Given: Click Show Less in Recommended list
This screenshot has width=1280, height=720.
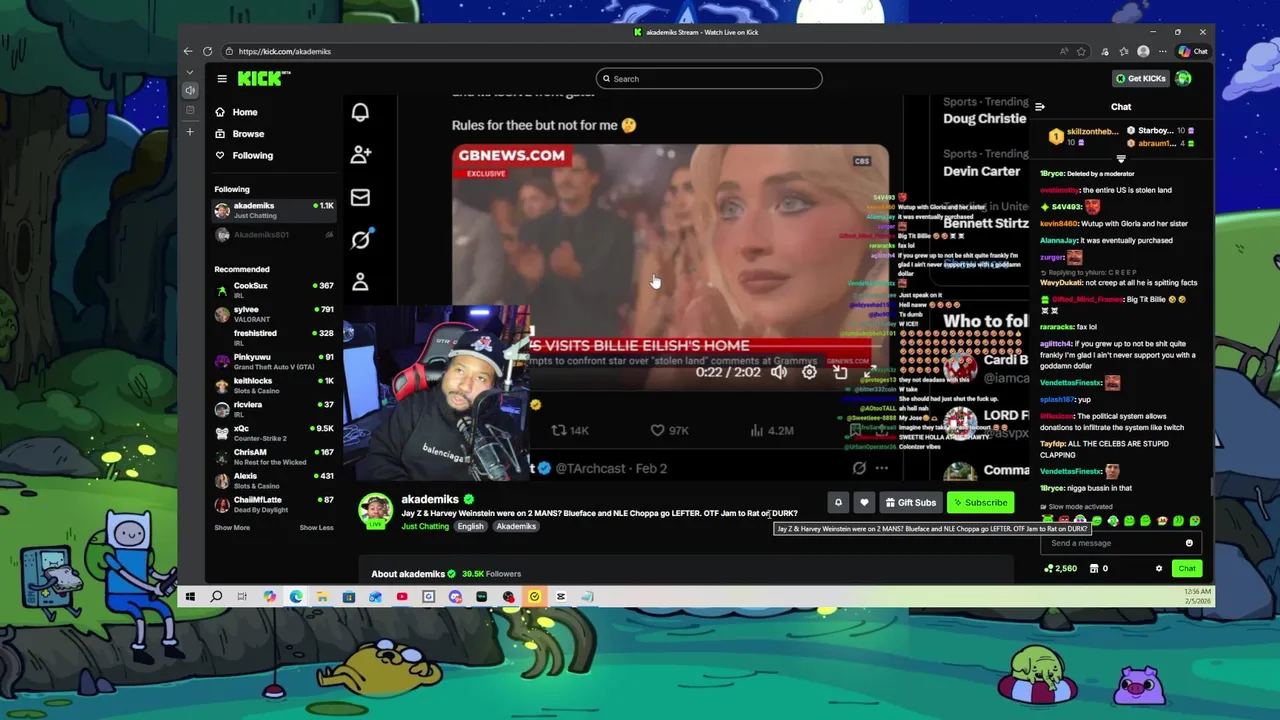Looking at the screenshot, I should click(316, 527).
